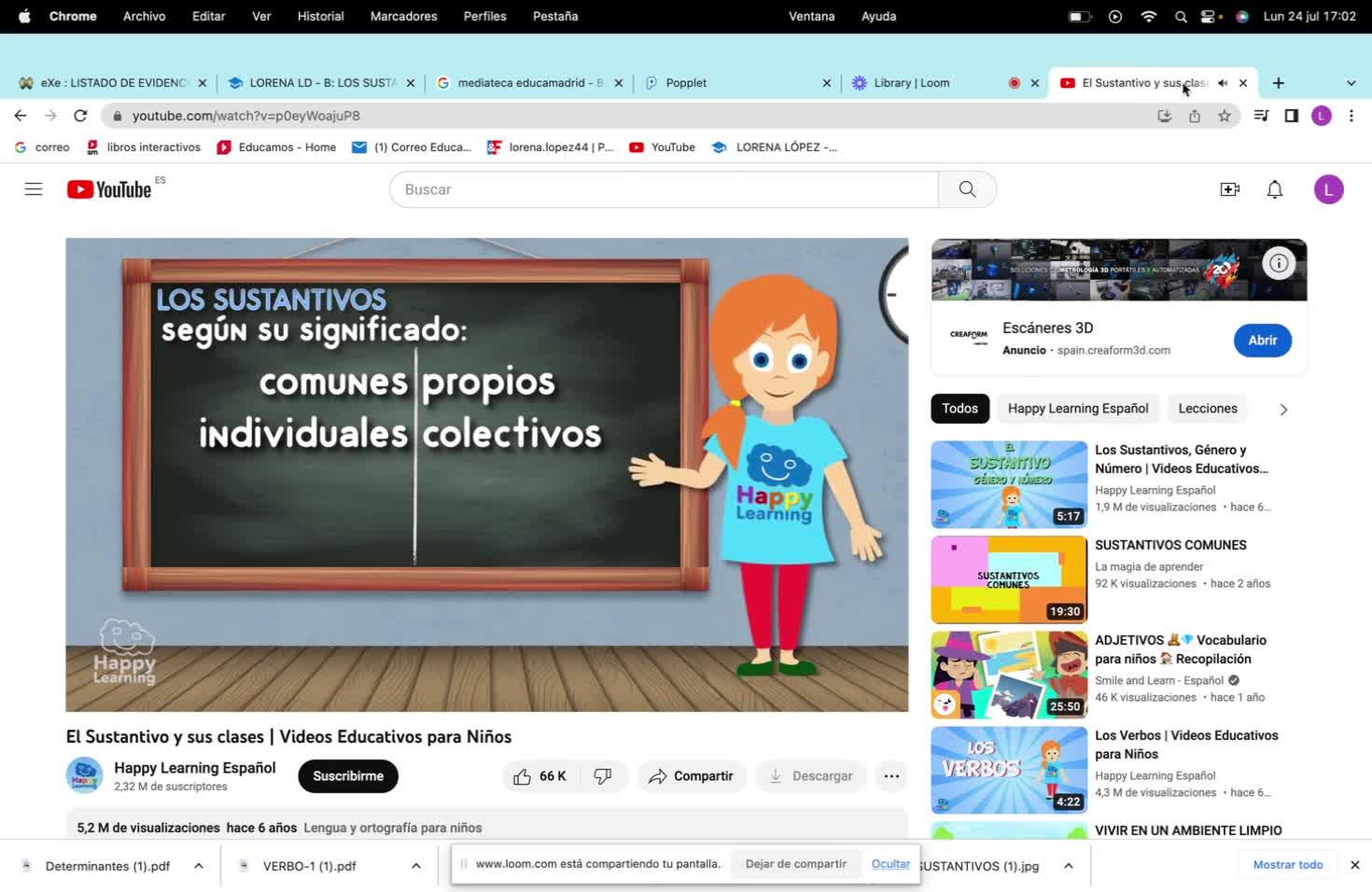Open the SUSTANTIVOS COMUNES video thumbnail

tap(1009, 579)
